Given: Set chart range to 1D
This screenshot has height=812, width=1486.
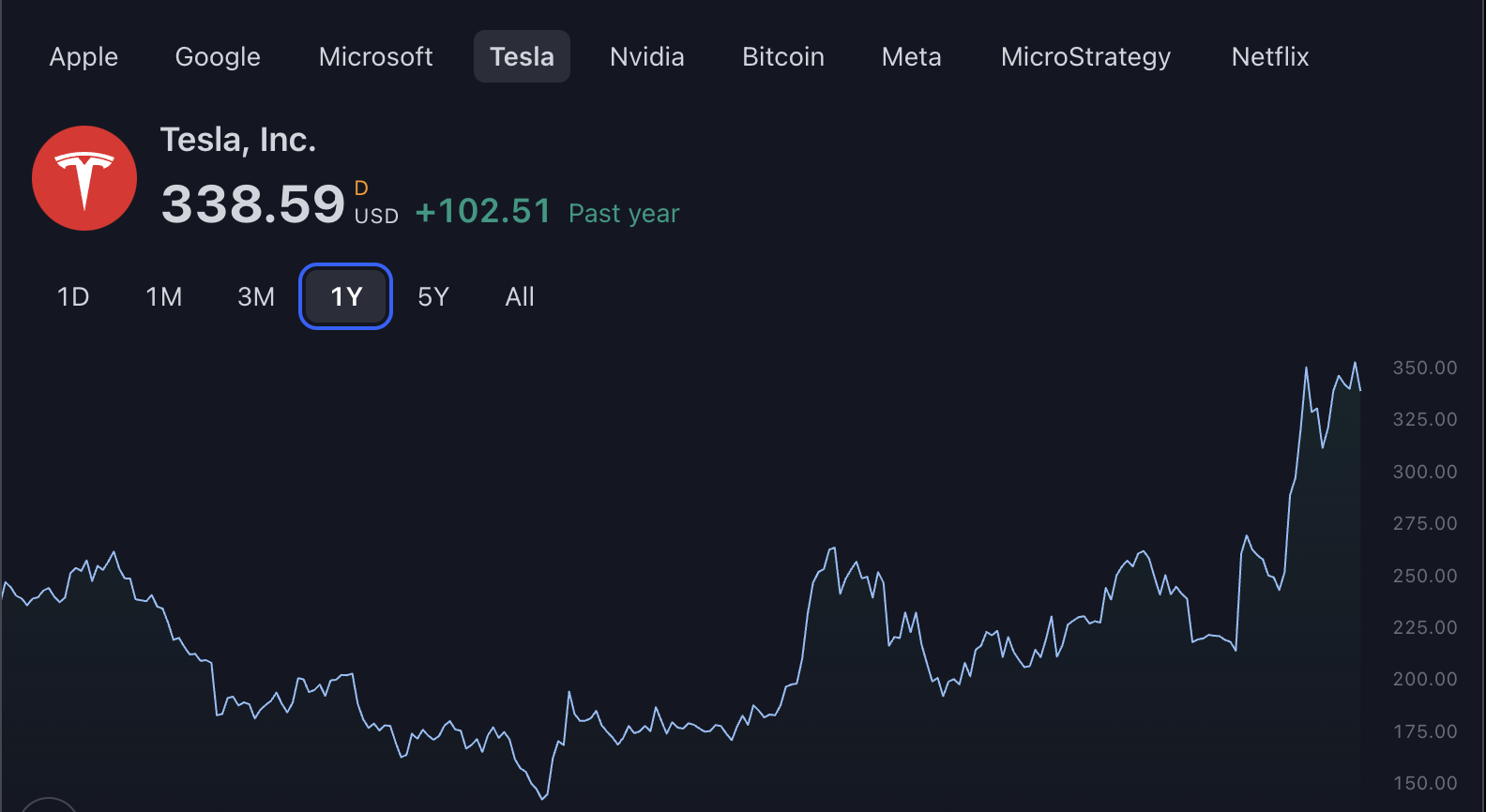Looking at the screenshot, I should click(73, 297).
